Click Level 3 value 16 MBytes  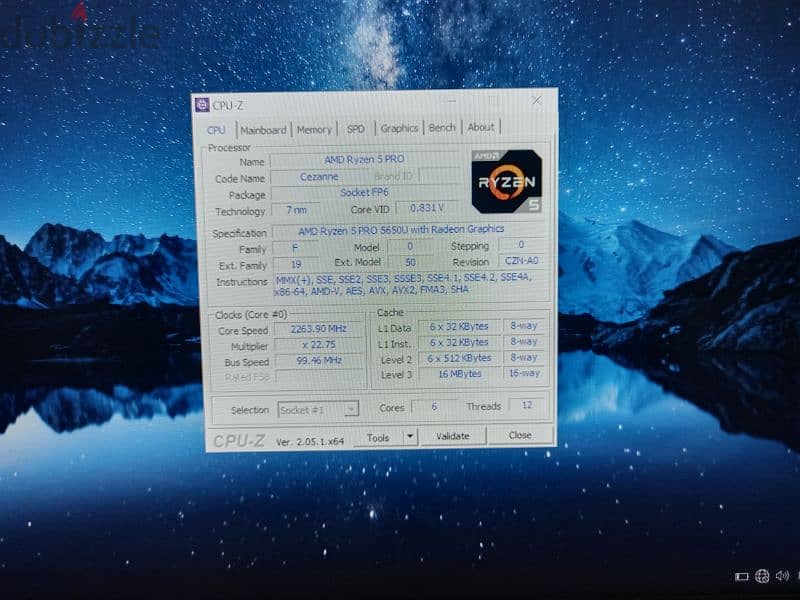click(460, 374)
